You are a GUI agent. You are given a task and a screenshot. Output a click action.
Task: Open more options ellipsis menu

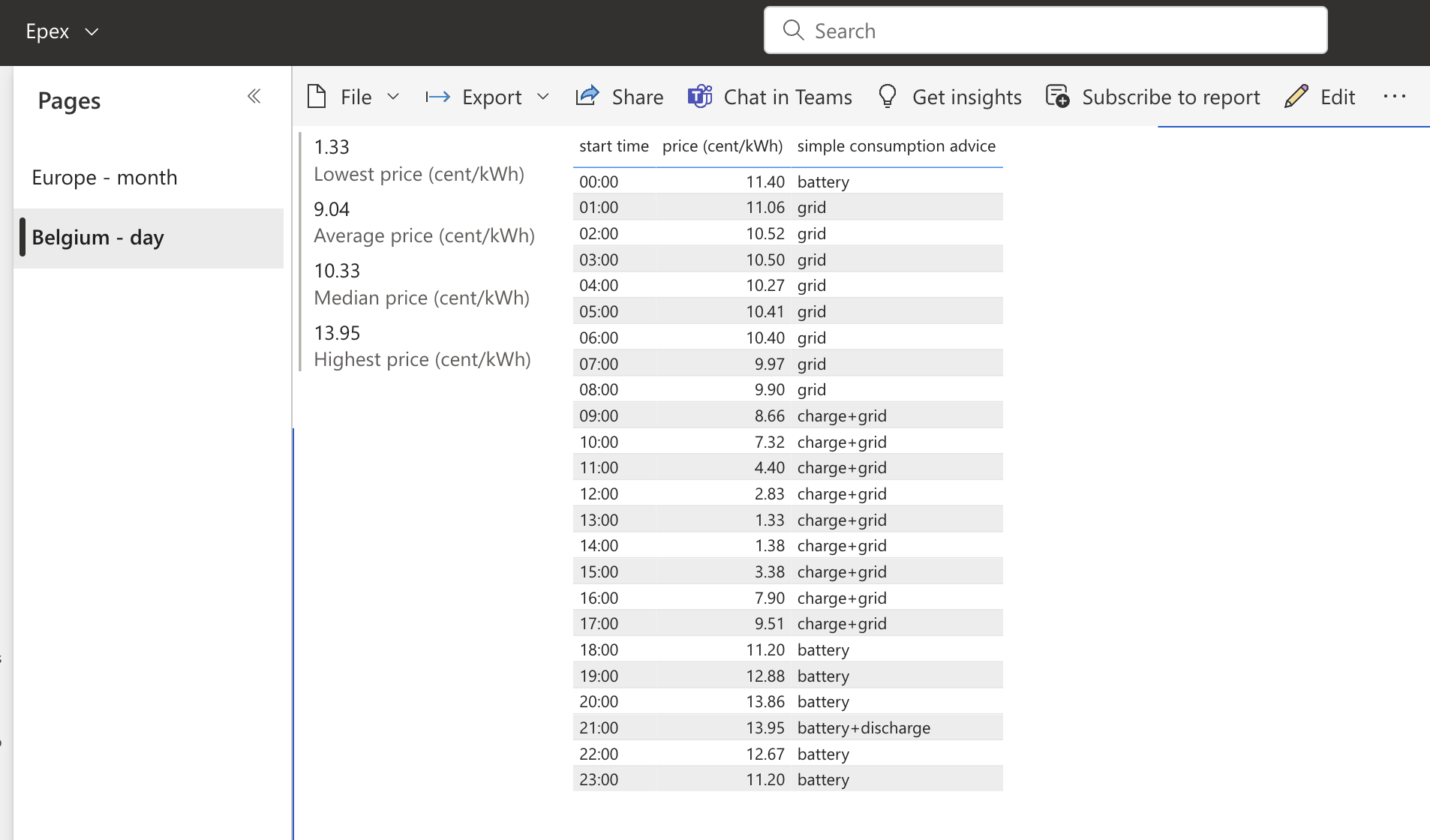point(1394,97)
